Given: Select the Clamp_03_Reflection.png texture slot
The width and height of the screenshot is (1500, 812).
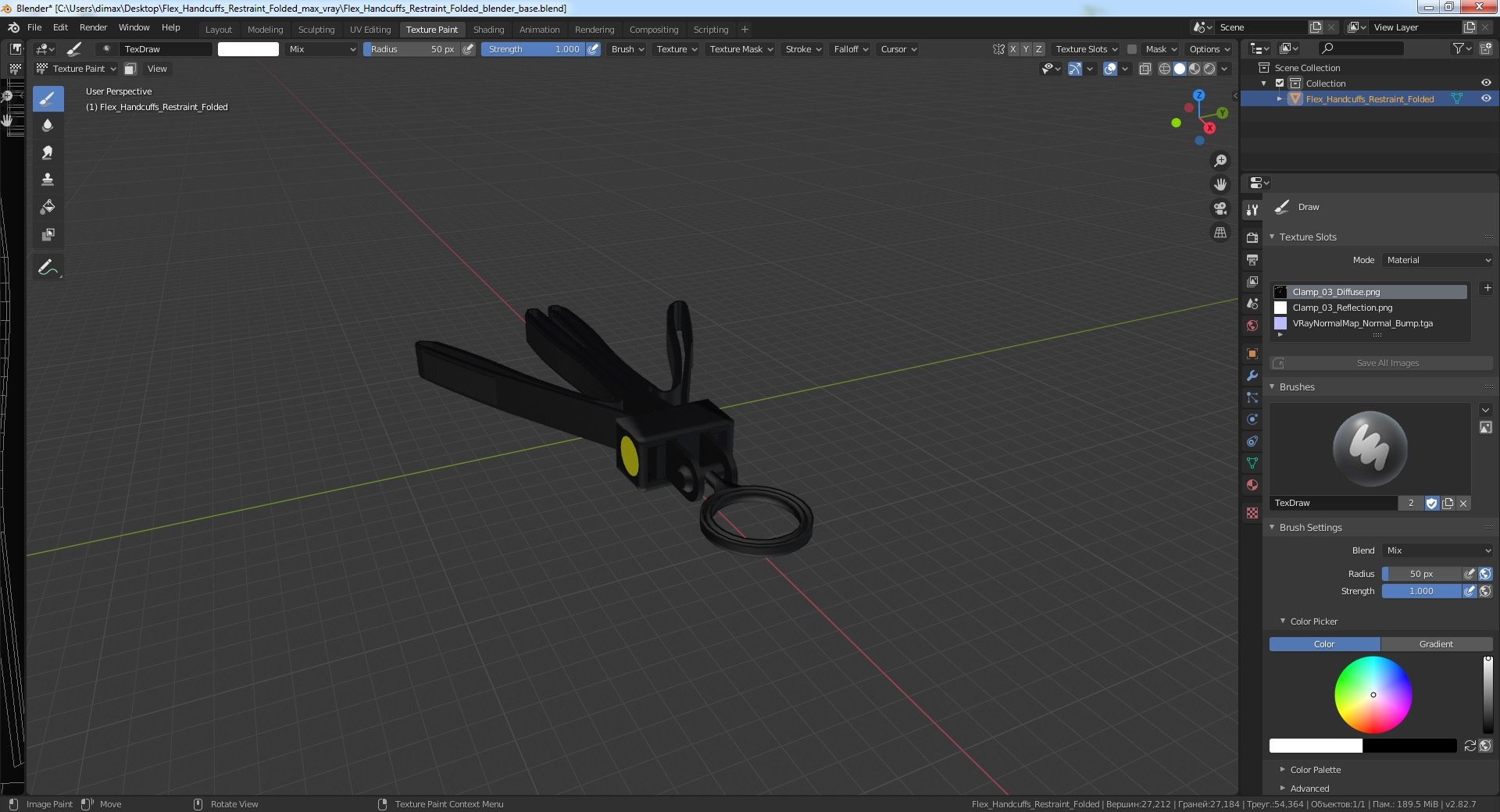Looking at the screenshot, I should (1370, 308).
